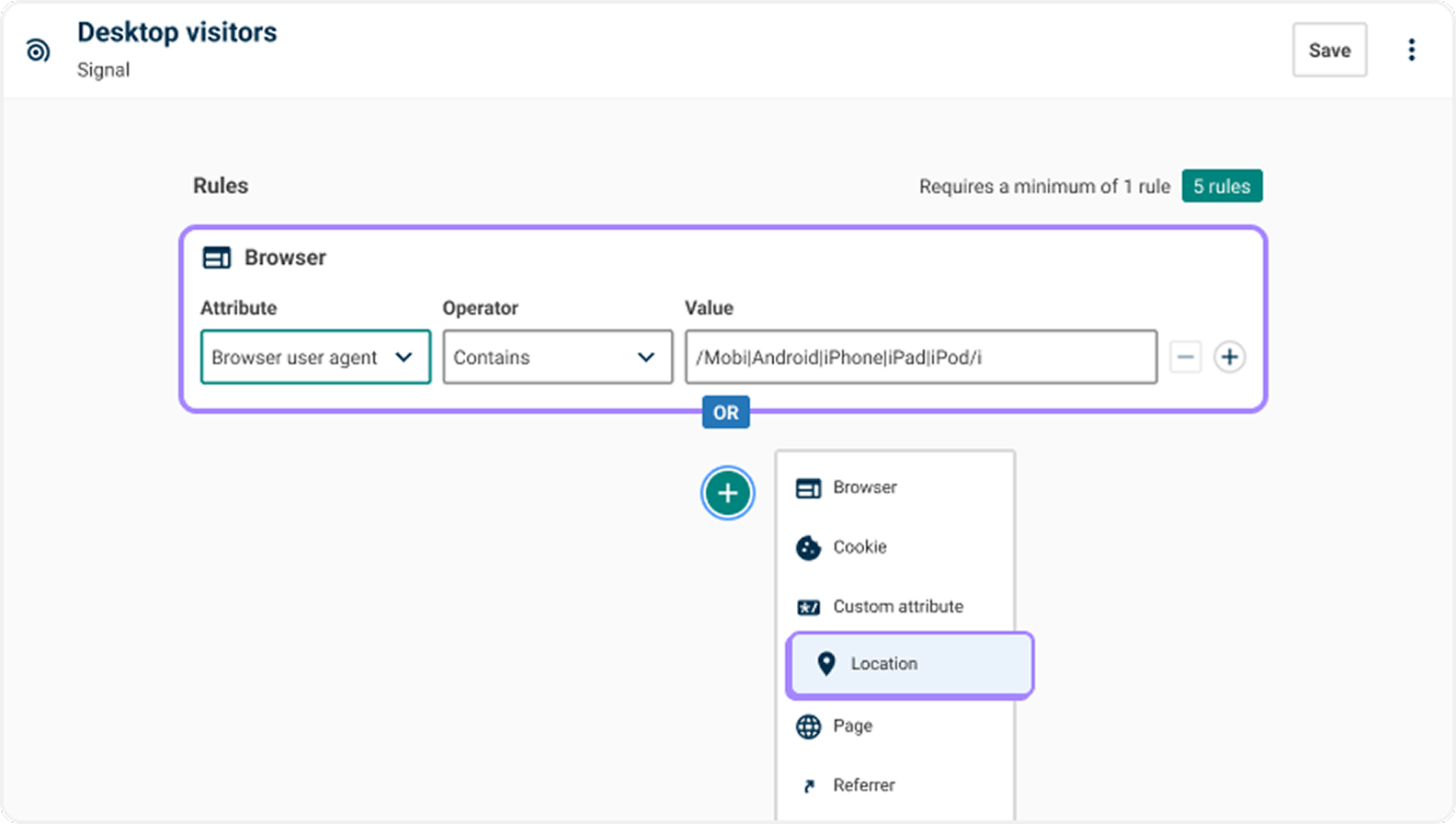Click into the Value text field
The image size is (1456, 824).
(x=920, y=357)
